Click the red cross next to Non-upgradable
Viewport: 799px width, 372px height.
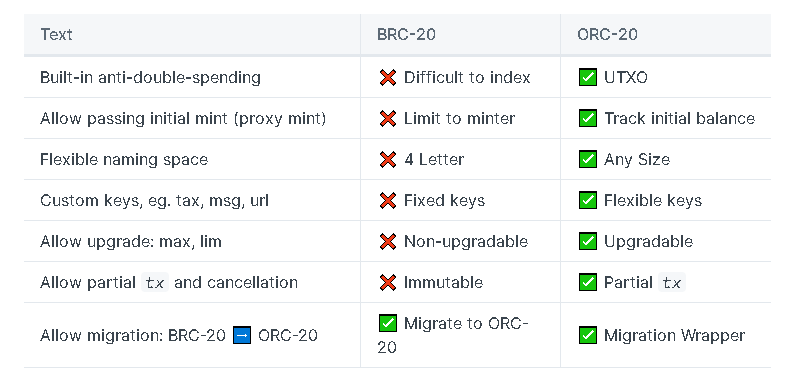coord(388,241)
